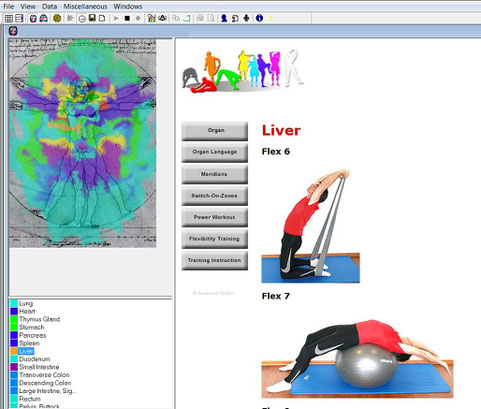Click the aura head icon below the toolbar
The image size is (481, 409).
click(x=13, y=31)
